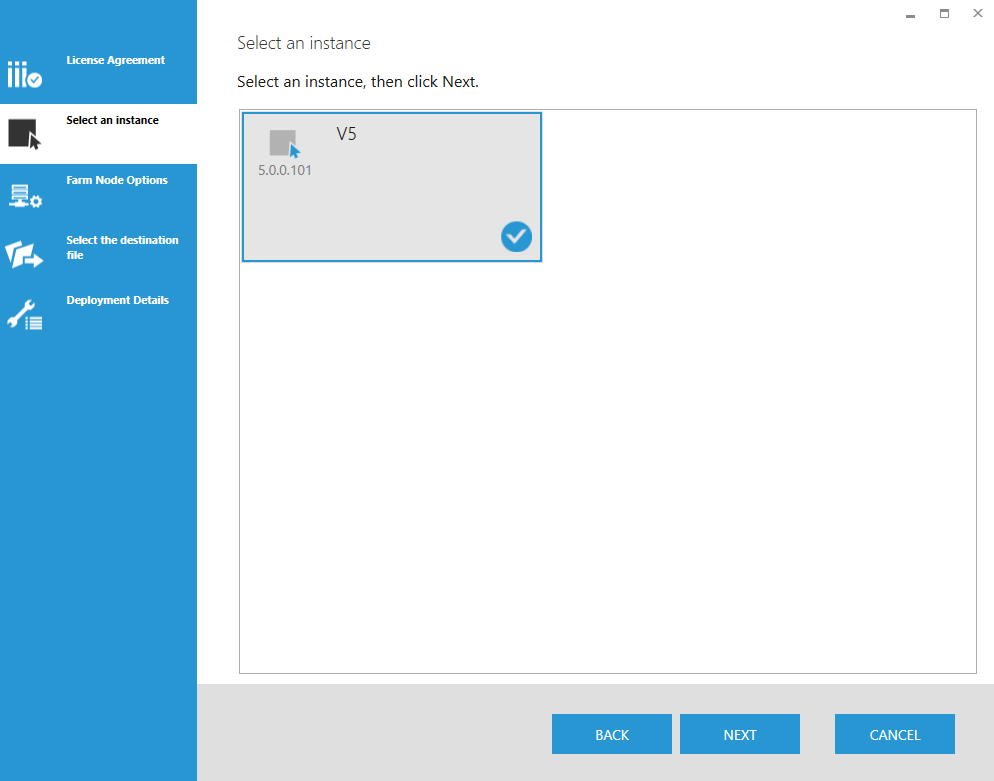Viewport: 994px width, 781px height.
Task: Click the Deployment Details wrench icon
Action: coord(24,315)
